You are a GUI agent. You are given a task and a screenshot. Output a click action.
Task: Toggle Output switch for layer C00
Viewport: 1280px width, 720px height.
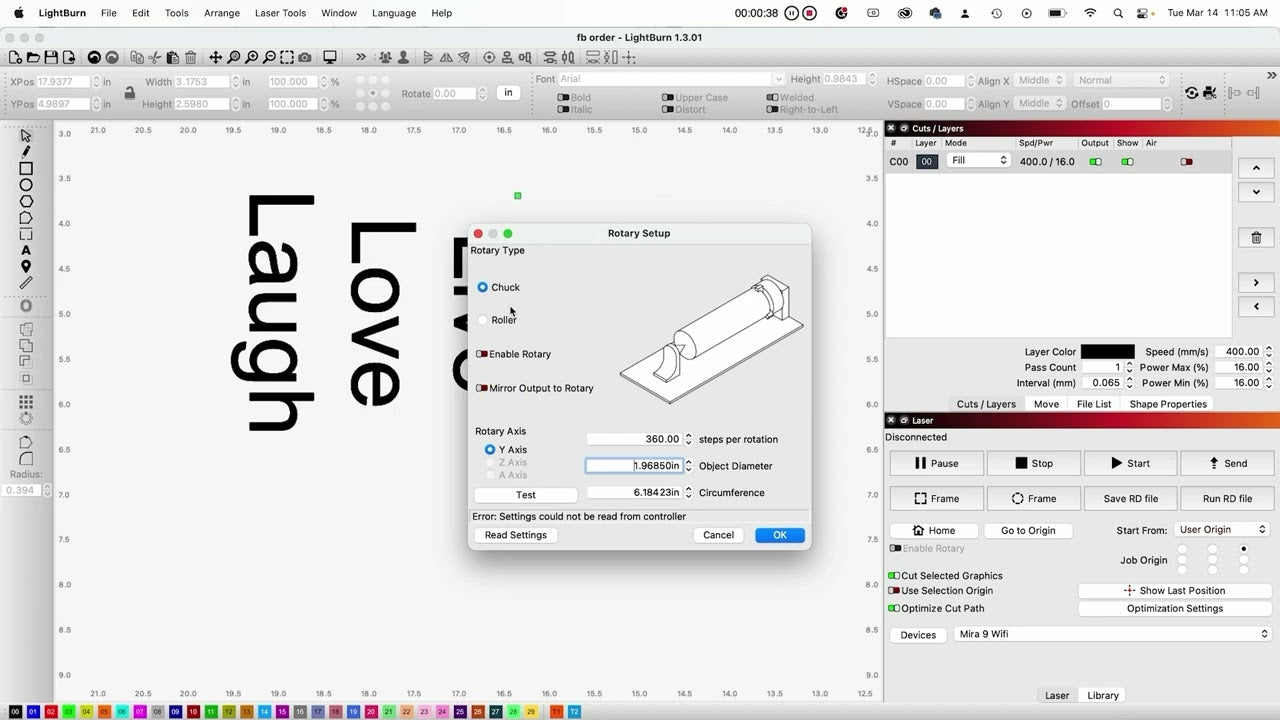coord(1095,162)
